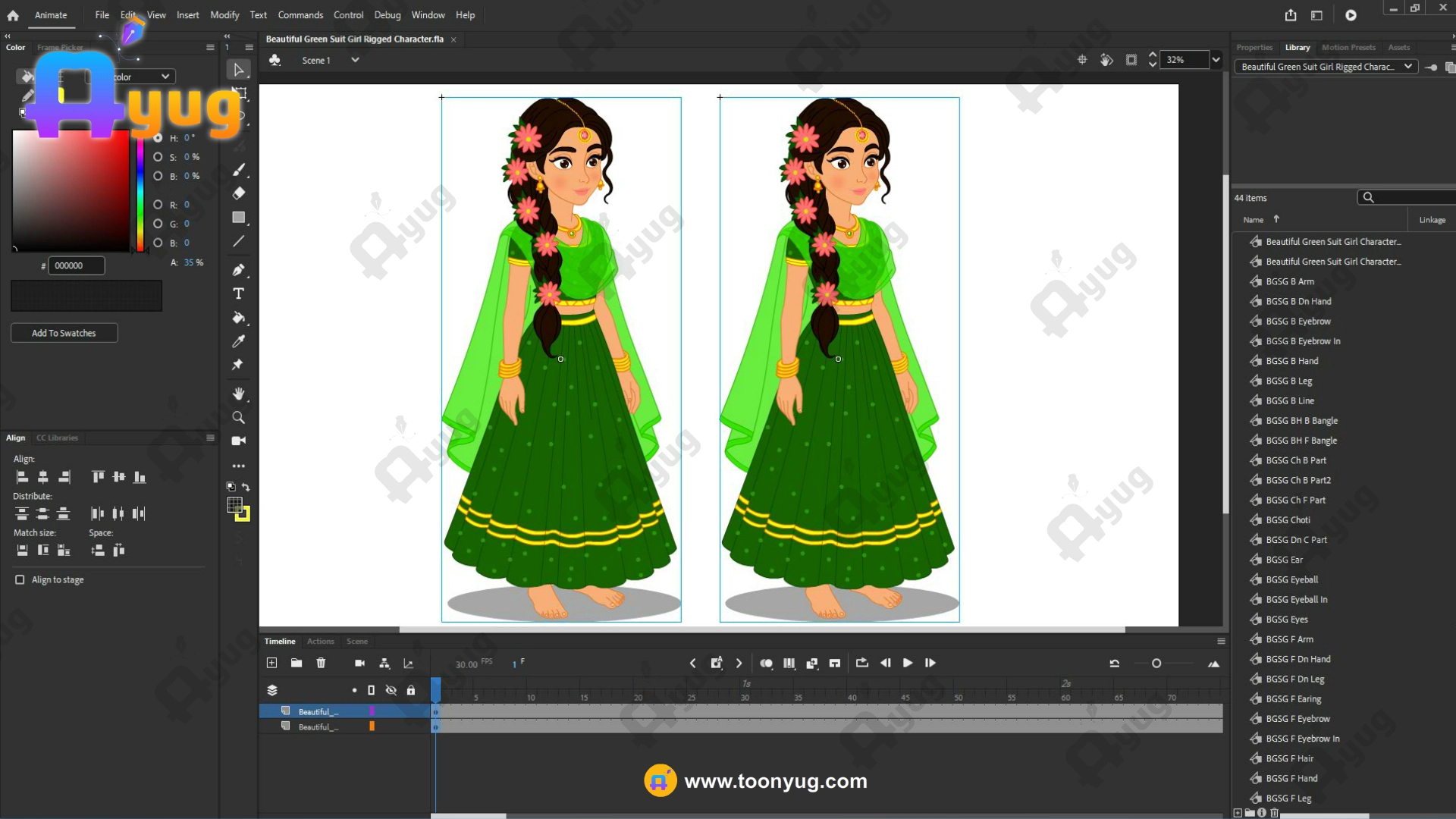Switch to the Properties tab
Image resolution: width=1456 pixels, height=819 pixels.
(x=1254, y=47)
